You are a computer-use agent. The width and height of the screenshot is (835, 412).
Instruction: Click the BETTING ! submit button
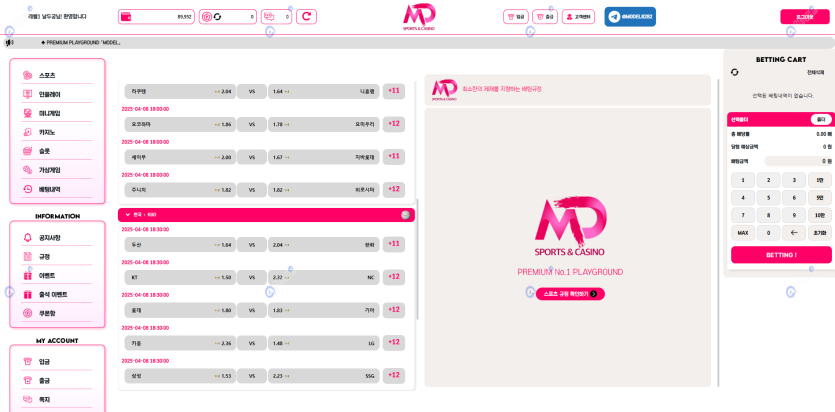781,255
